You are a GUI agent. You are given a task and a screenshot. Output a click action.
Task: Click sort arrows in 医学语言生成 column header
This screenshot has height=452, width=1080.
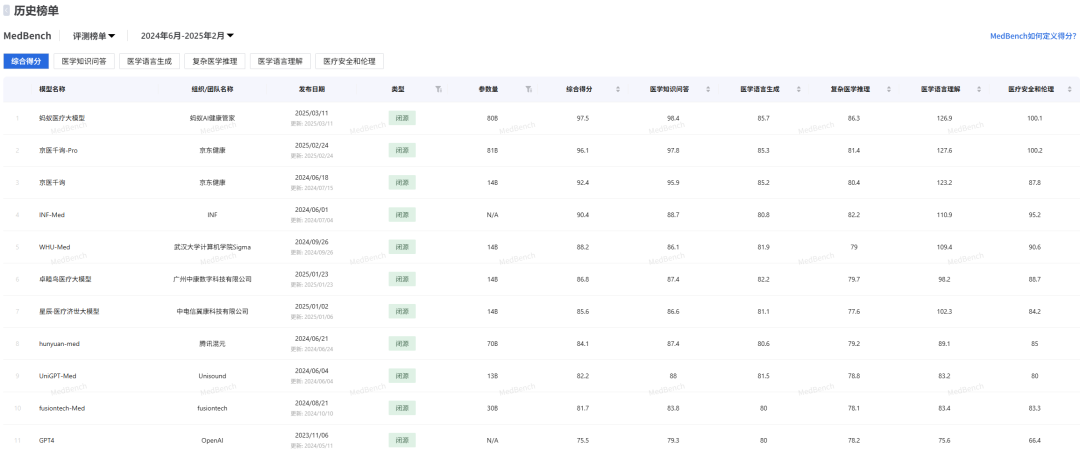[x=799, y=89]
